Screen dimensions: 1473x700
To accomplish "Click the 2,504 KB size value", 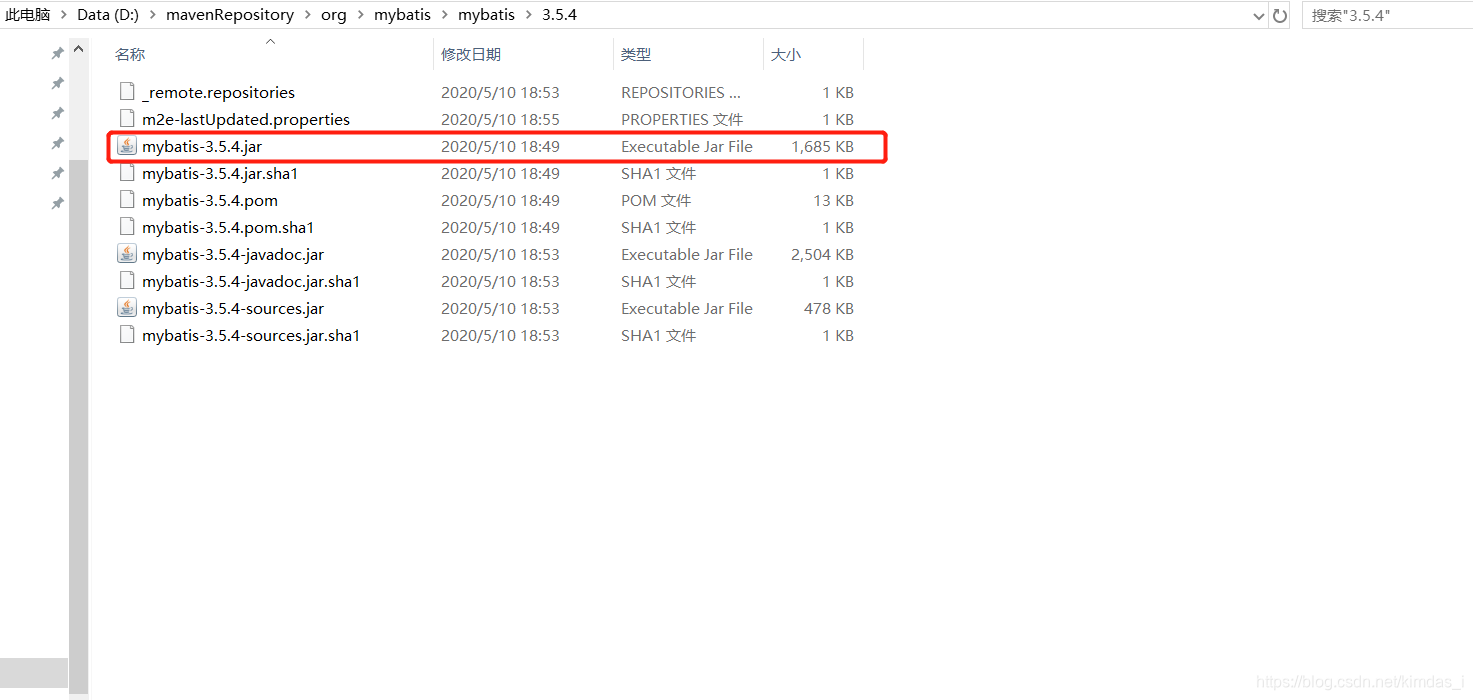I will coord(822,254).
